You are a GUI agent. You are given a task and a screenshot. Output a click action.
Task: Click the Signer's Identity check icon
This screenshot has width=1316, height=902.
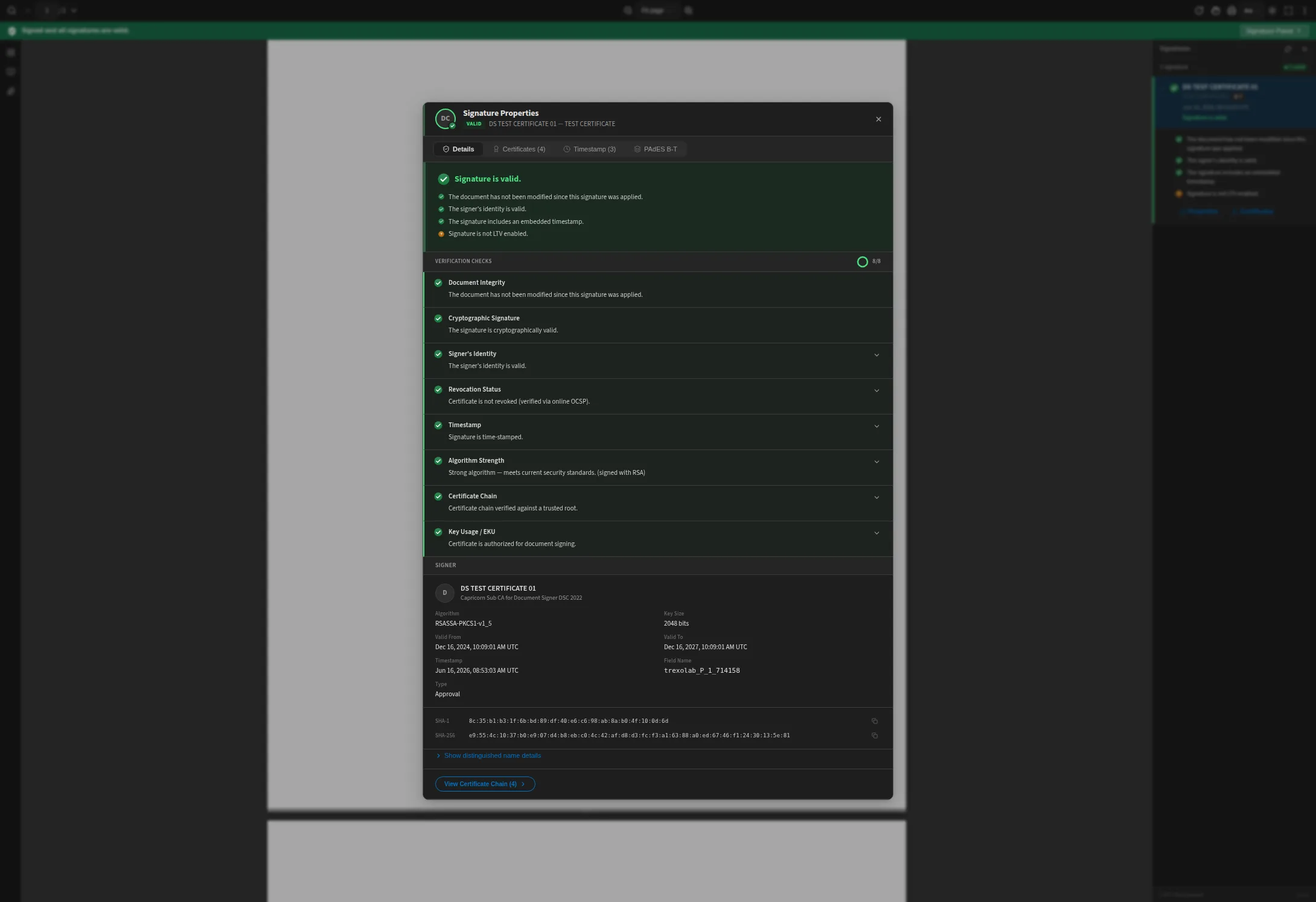pos(438,354)
